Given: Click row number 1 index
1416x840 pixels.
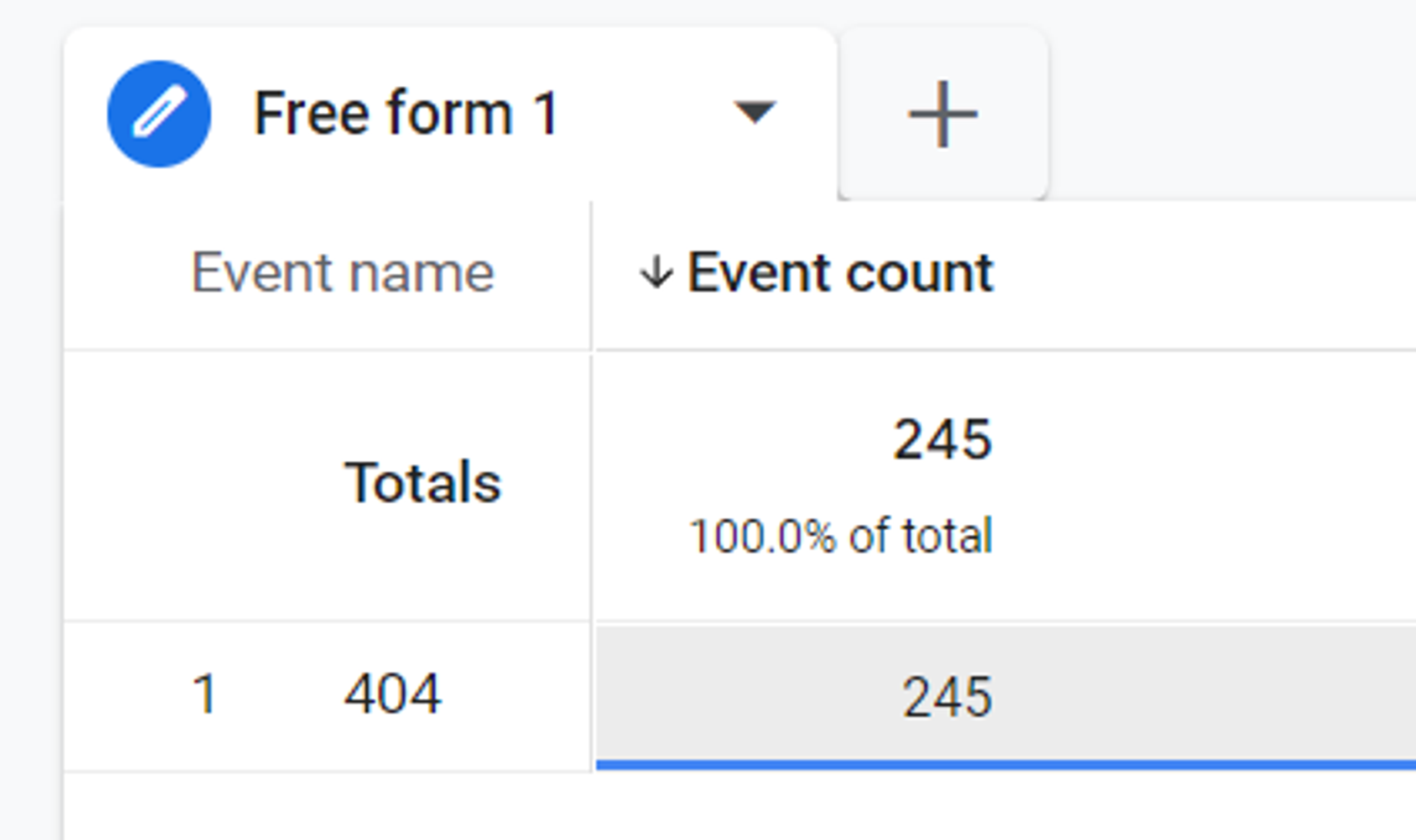Looking at the screenshot, I should (x=204, y=693).
